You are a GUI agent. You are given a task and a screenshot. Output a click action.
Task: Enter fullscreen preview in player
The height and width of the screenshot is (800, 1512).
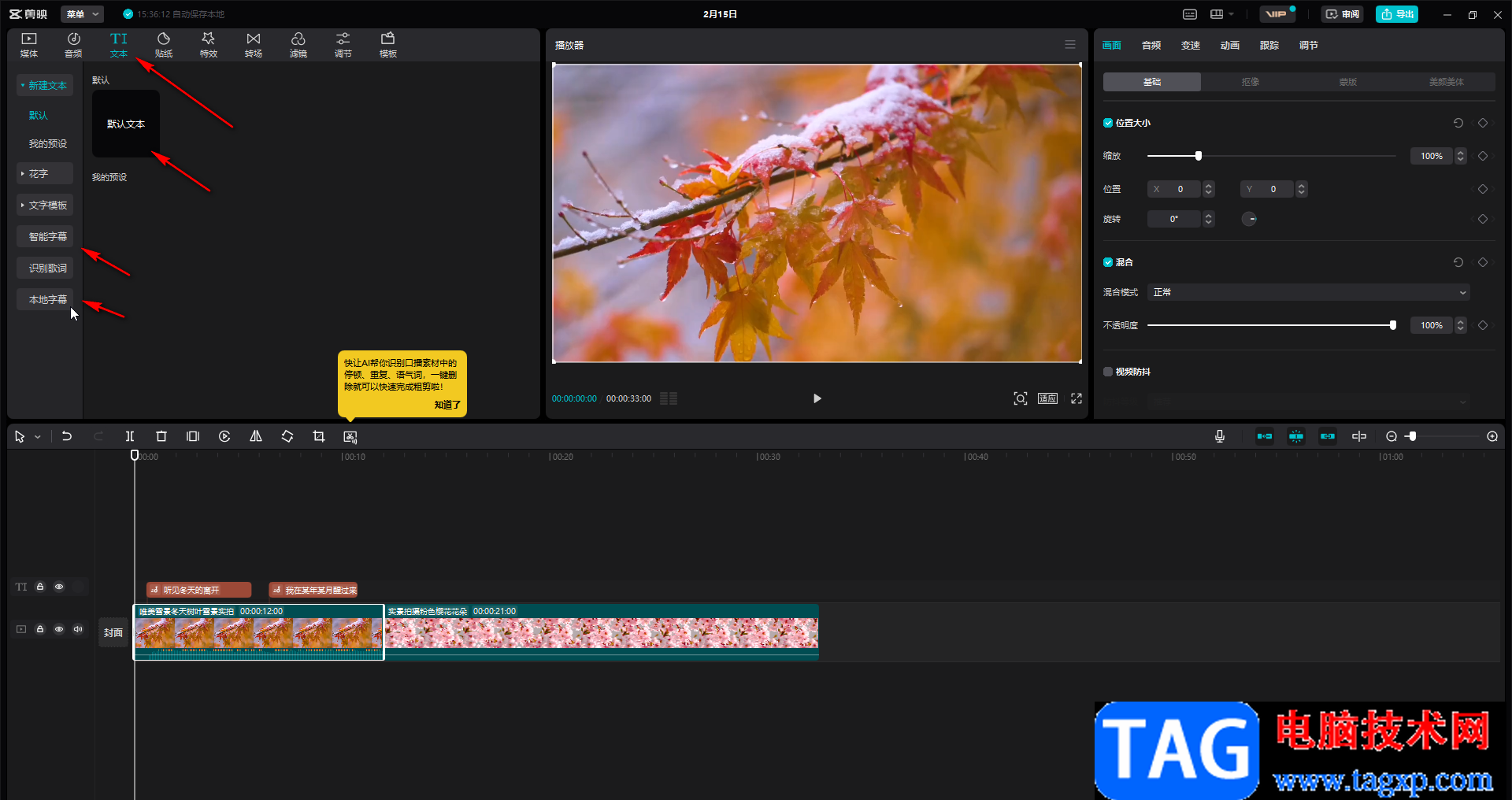(1077, 398)
